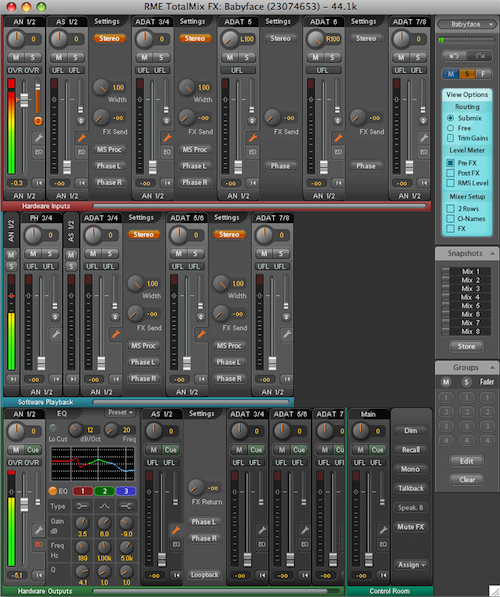Select low shelf filter type for band 1
This screenshot has width=500, height=597.
[82, 506]
